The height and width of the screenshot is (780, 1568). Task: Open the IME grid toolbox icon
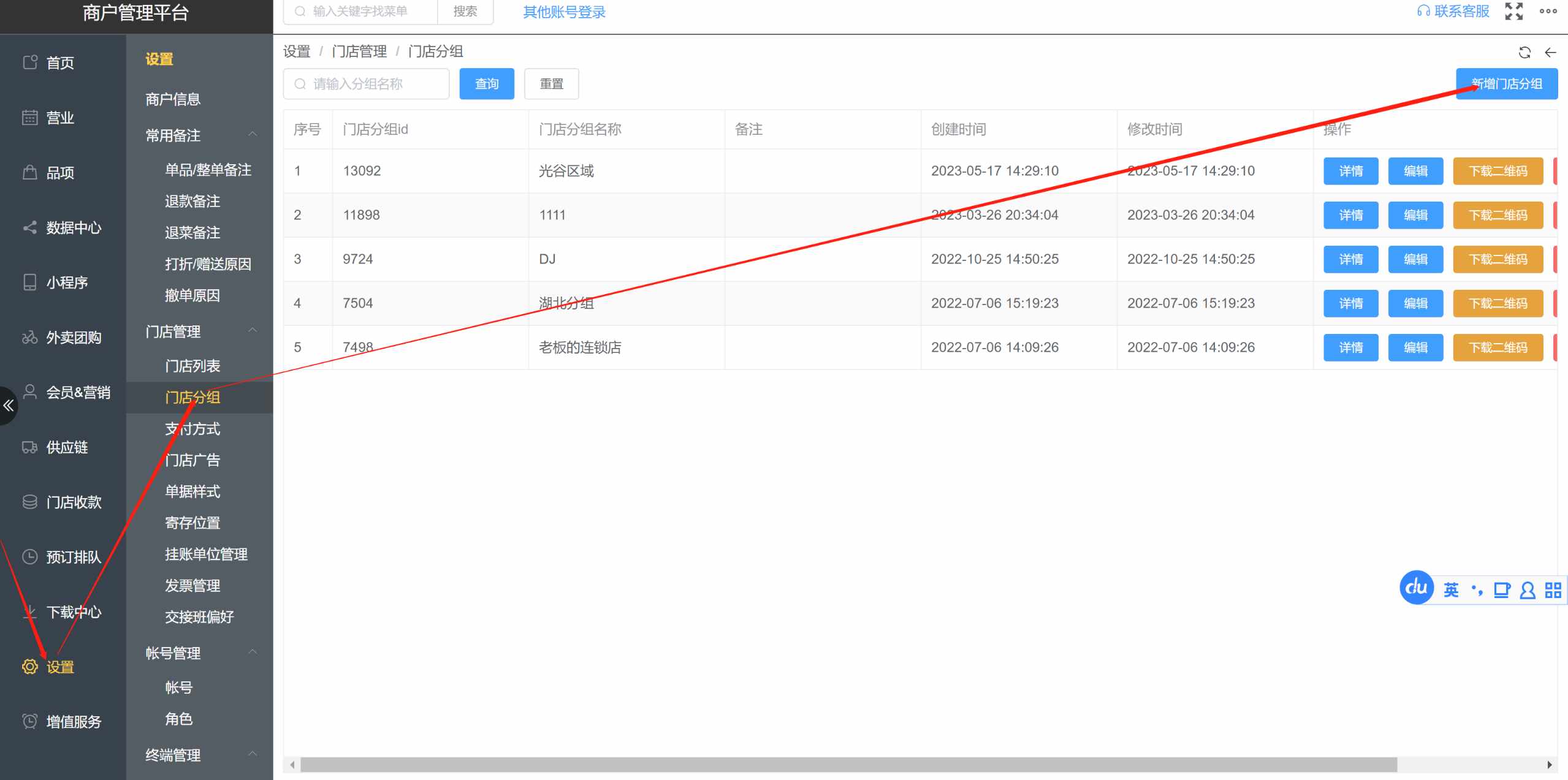coord(1553,590)
